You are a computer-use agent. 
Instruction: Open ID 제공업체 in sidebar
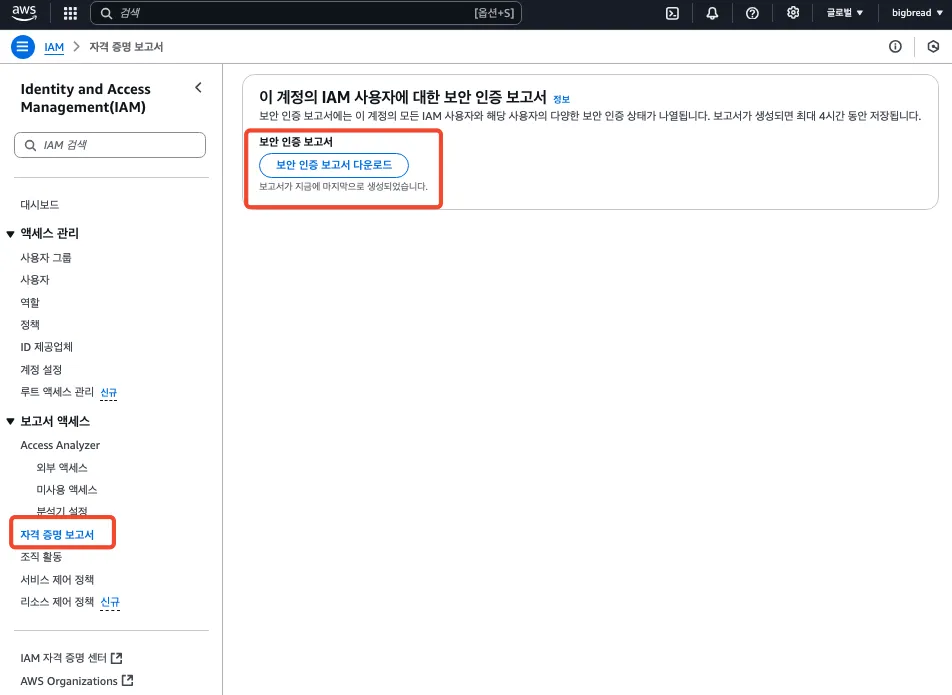coord(46,347)
